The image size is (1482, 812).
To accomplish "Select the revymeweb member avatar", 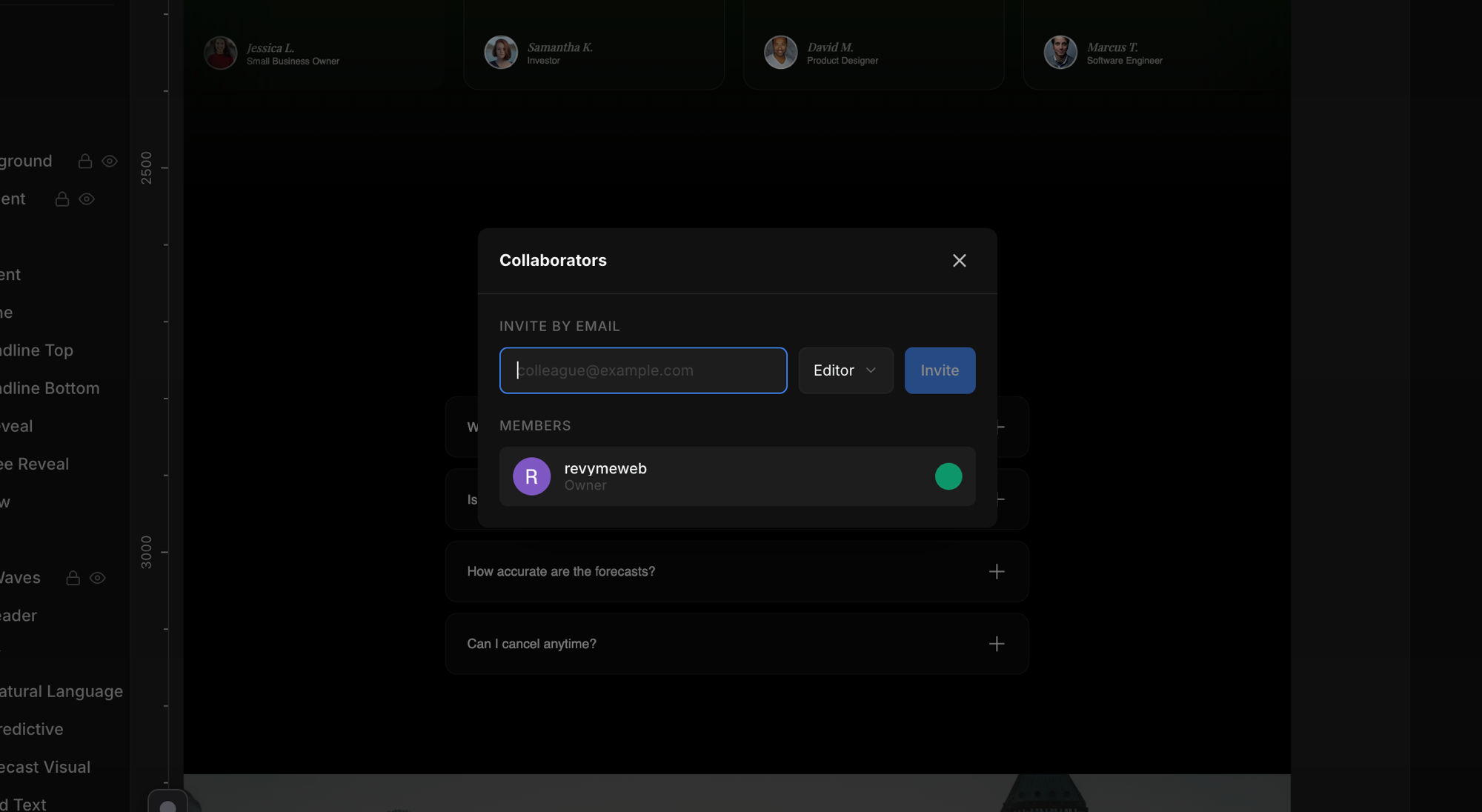I will pyautogui.click(x=531, y=476).
